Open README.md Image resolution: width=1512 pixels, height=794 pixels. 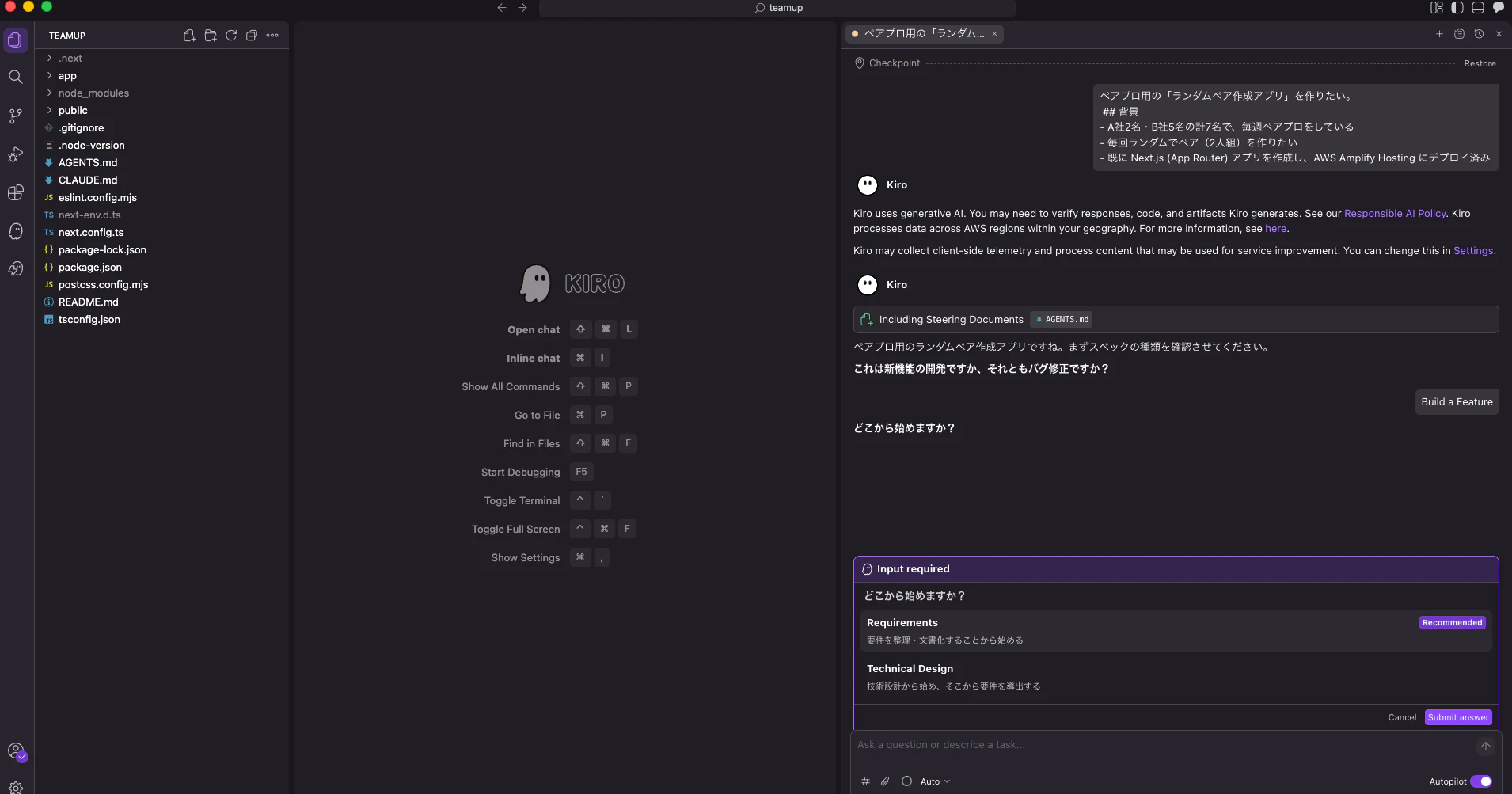[161, 302]
